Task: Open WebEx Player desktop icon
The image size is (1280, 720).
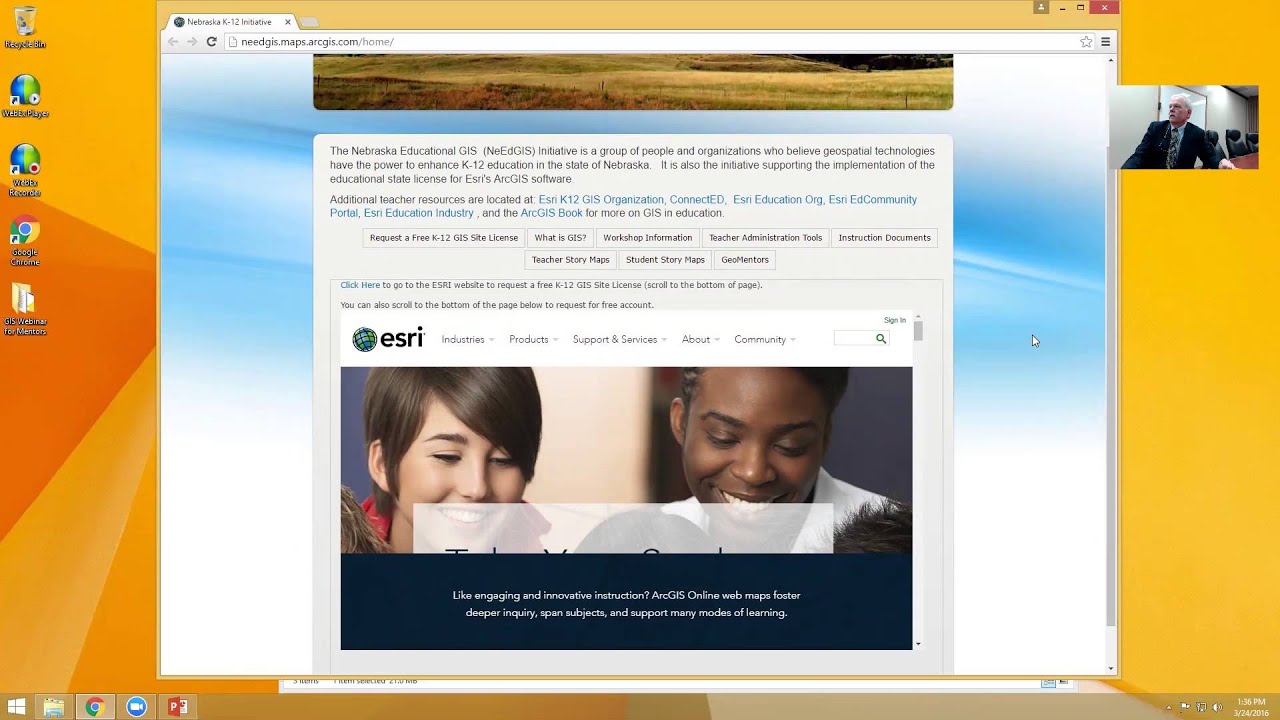Action: pos(25,96)
